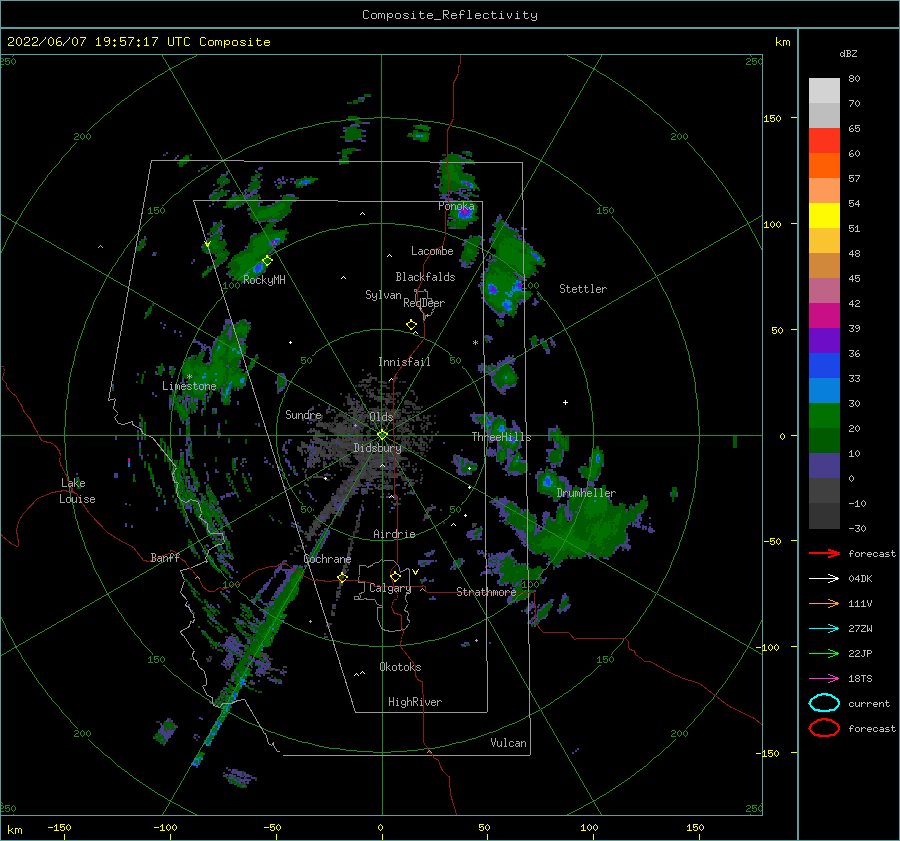Viewport: 900px width, 841px height.
Task: Click the yellow 51-54 dBZ color swatch
Action: (x=824, y=216)
